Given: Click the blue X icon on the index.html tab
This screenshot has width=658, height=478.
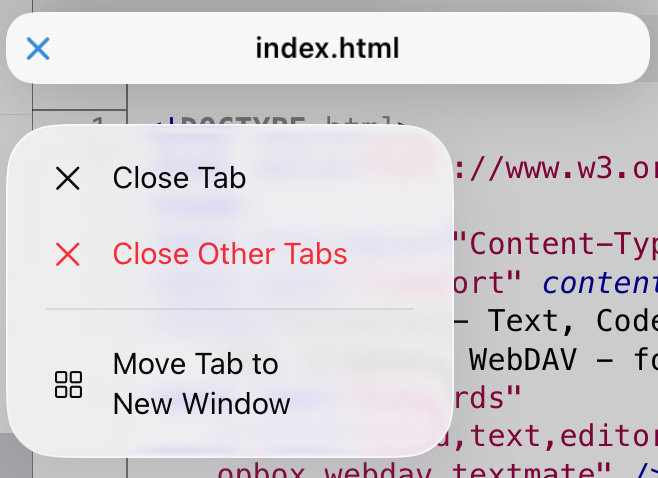Looking at the screenshot, I should click(38, 48).
